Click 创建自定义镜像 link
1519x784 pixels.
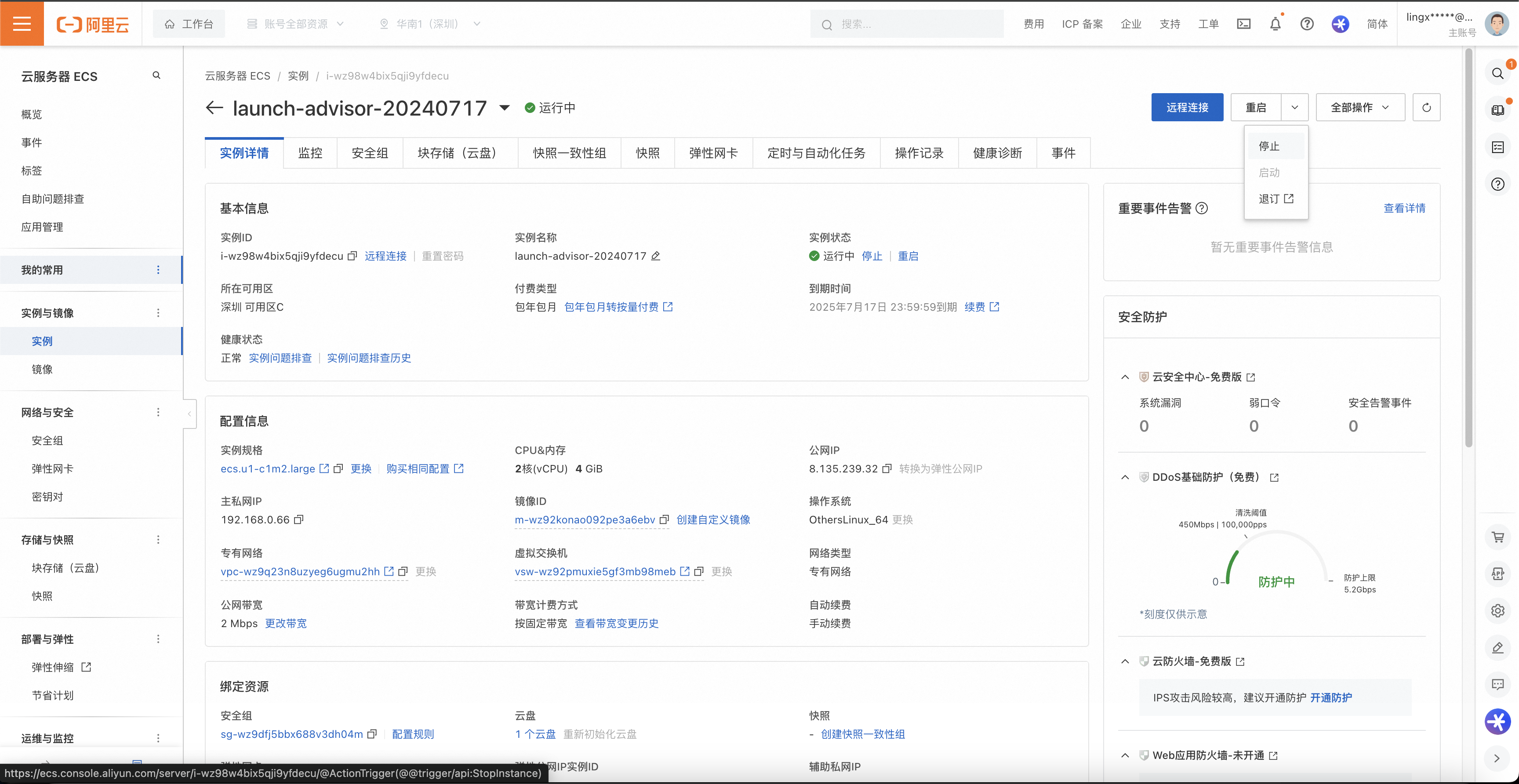pos(713,520)
